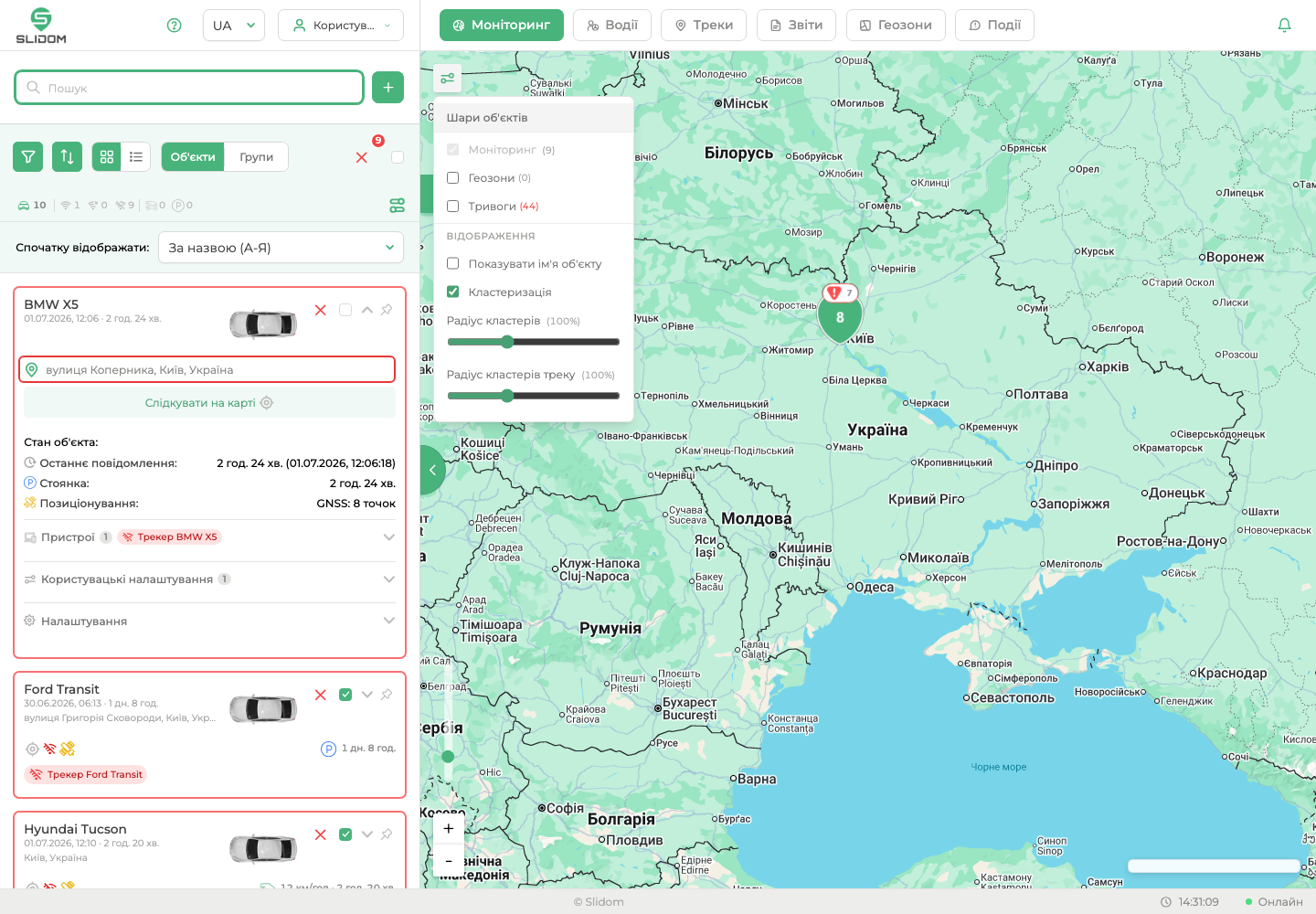Collapse the sidebar with green arrow handle
1316x914 pixels.
tap(431, 470)
